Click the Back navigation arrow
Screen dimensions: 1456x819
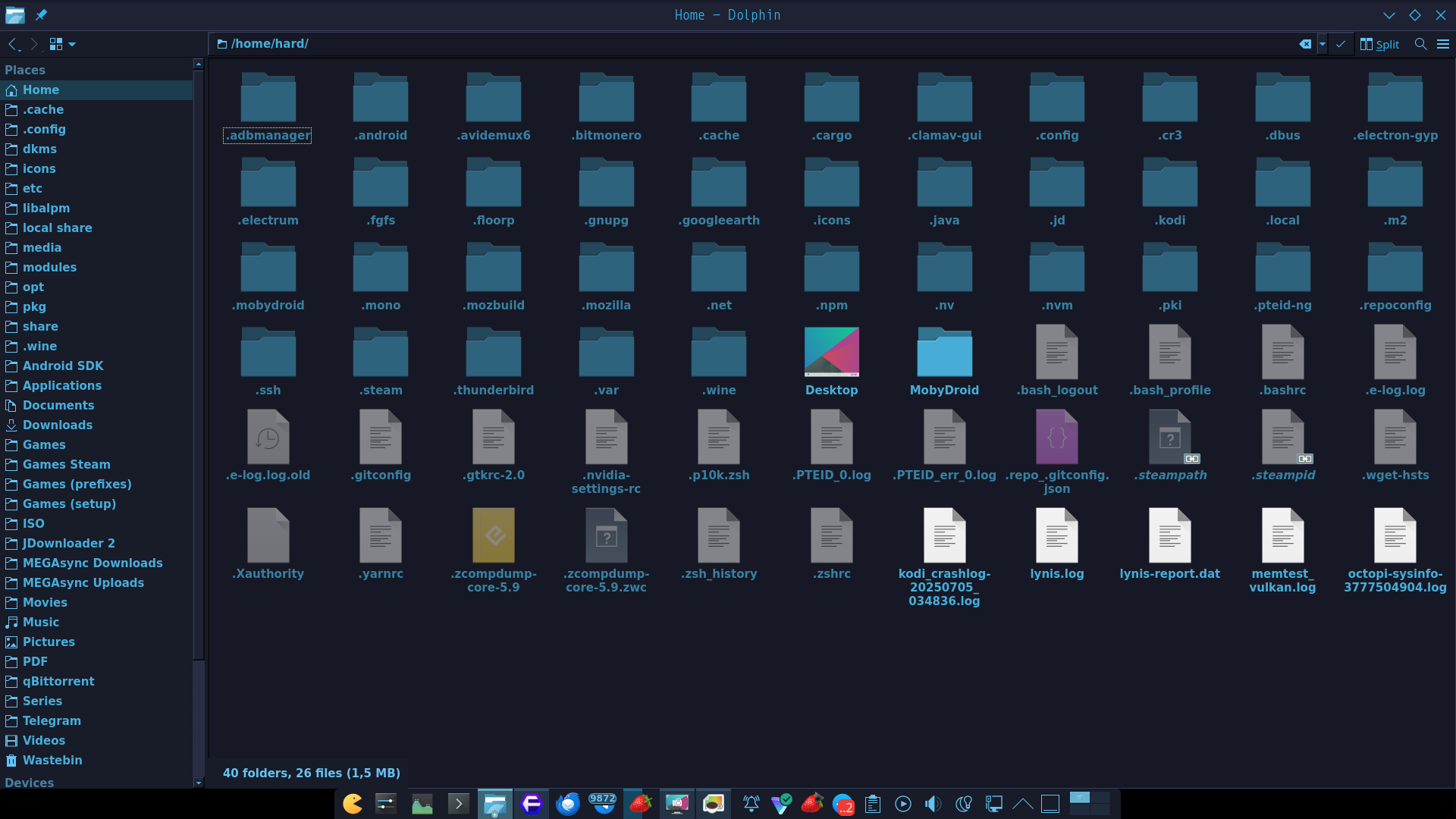(x=13, y=44)
